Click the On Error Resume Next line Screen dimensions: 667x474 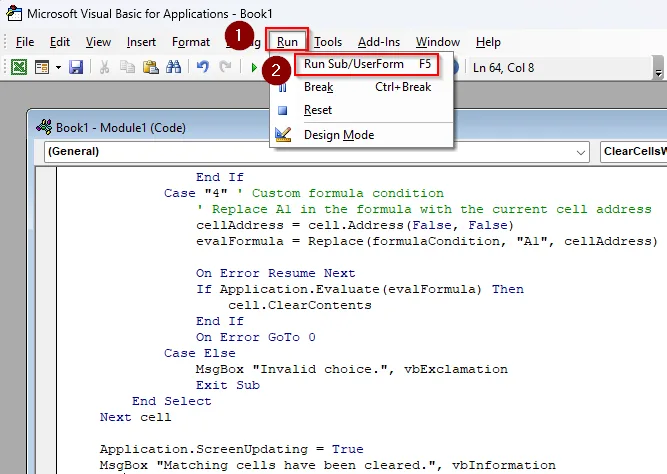[275, 273]
